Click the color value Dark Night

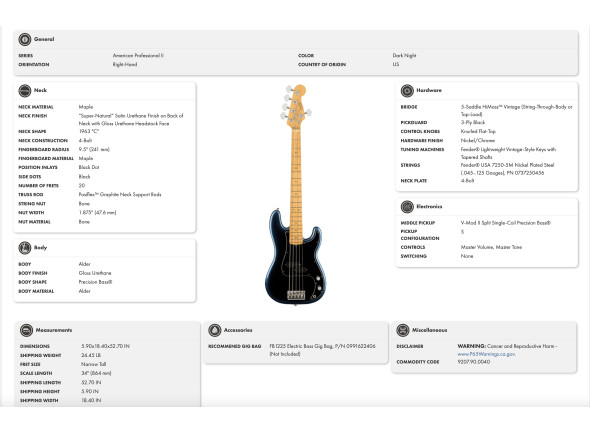[404, 55]
